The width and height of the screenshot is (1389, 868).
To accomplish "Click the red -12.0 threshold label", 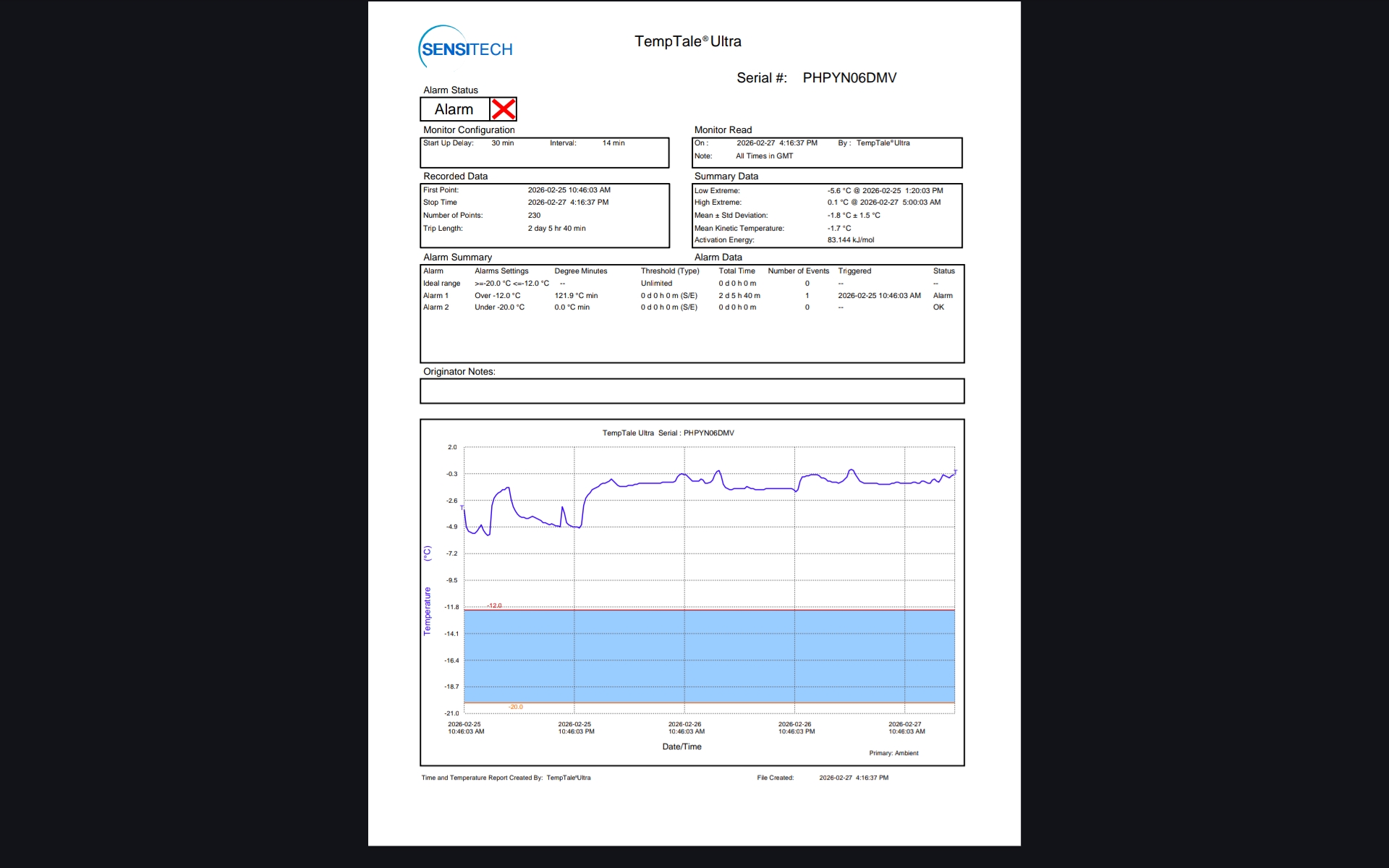I will click(x=494, y=605).
